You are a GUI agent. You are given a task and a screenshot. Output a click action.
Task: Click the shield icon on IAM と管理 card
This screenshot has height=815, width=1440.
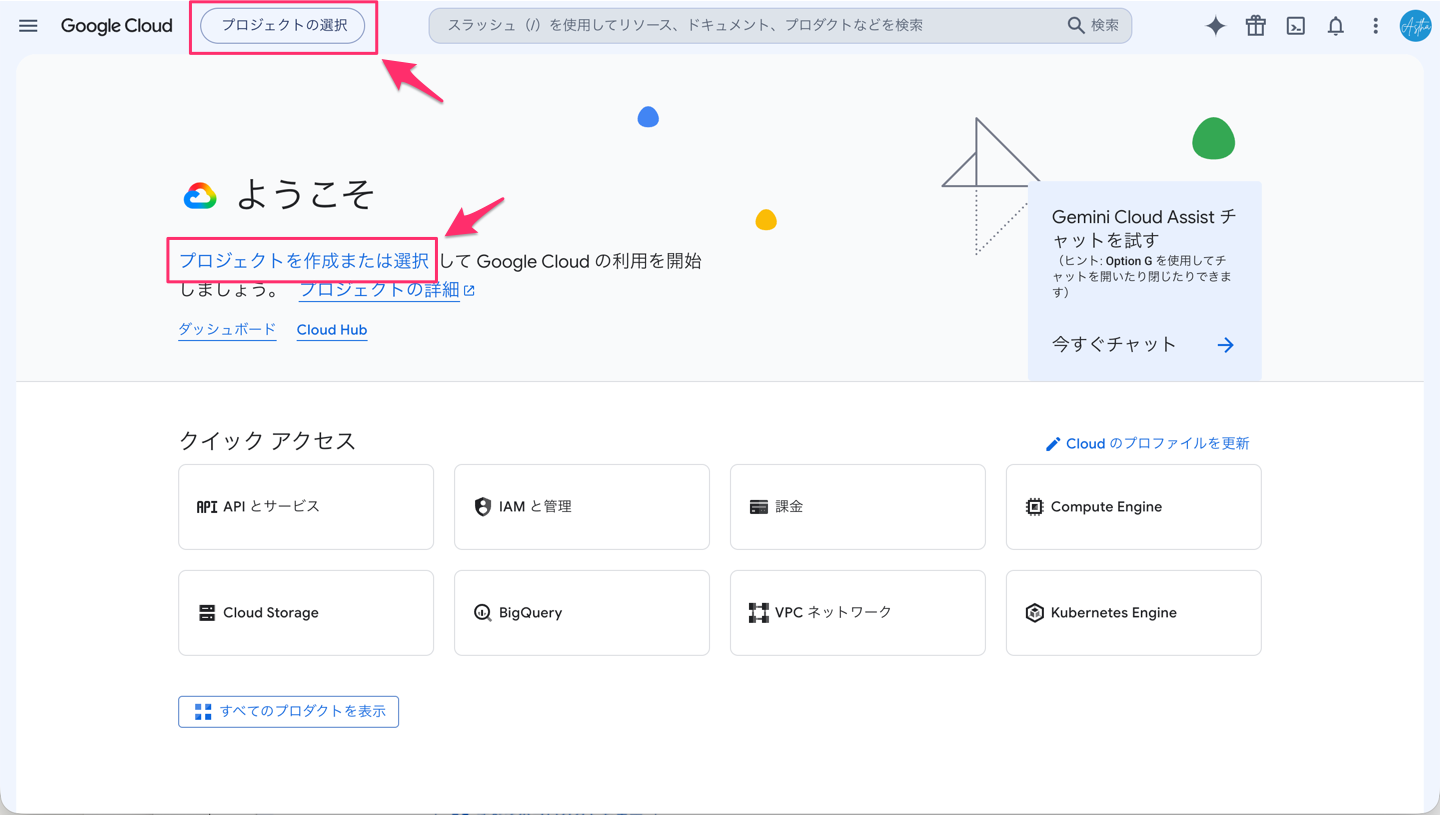(482, 507)
